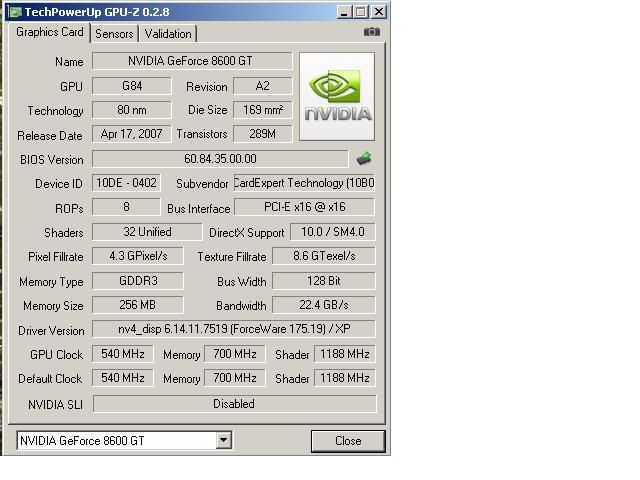Click the "Texture Fillrate" label

[232, 257]
